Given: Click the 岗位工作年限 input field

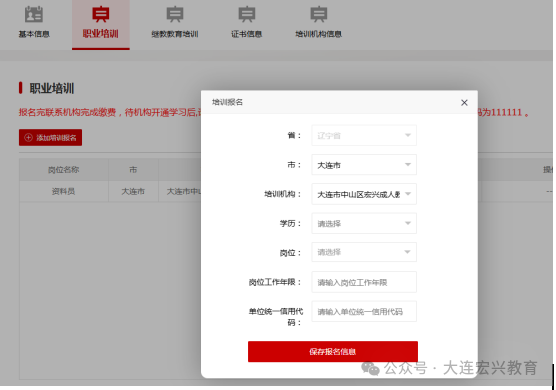Looking at the screenshot, I should [x=364, y=282].
